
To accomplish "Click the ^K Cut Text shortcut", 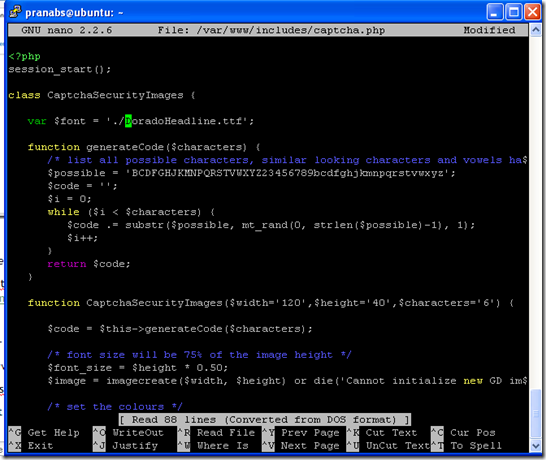I will click(x=382, y=432).
